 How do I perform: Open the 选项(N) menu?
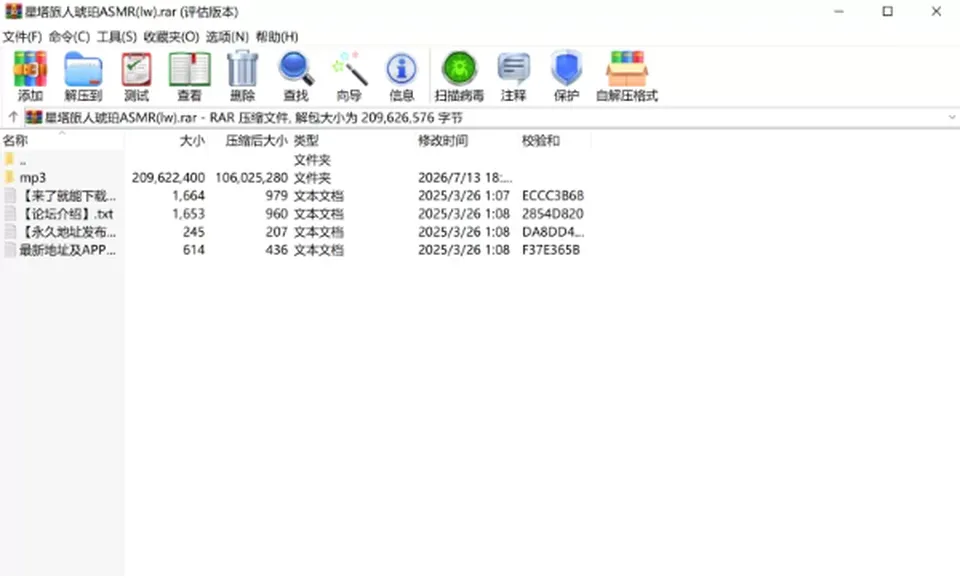pyautogui.click(x=227, y=37)
